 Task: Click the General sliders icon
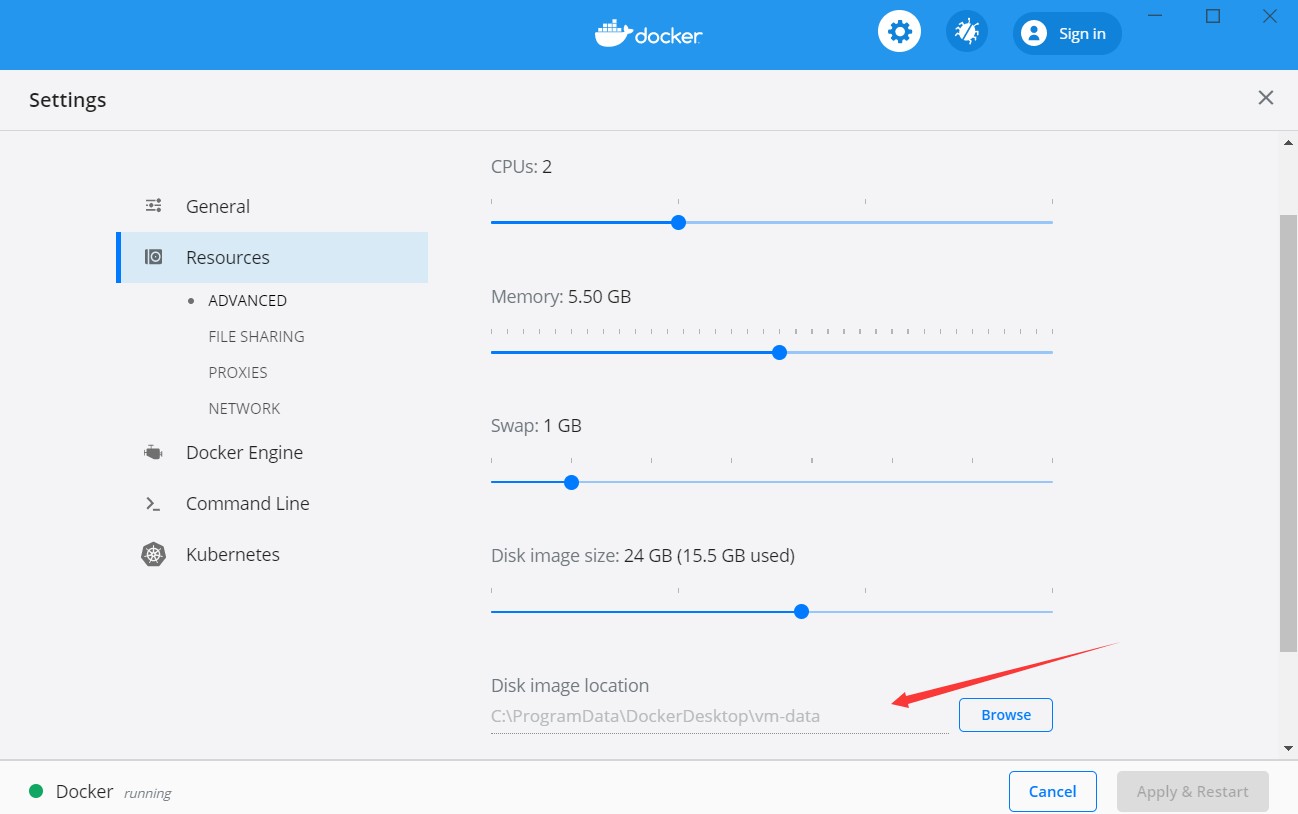tap(154, 206)
